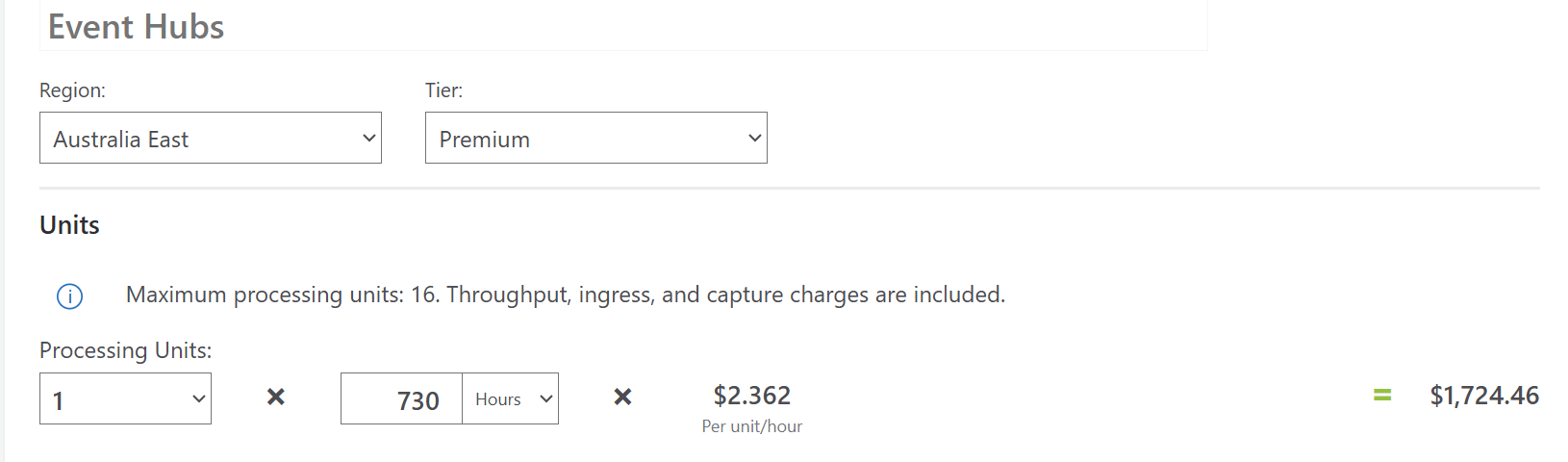Click the Per unit/hour caption
Image resolution: width=1568 pixels, height=462 pixels.
click(752, 426)
